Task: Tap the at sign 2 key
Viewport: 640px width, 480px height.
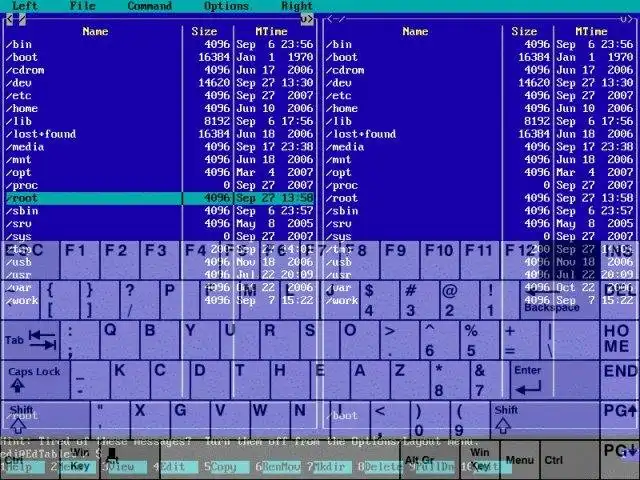Action: pyautogui.click(x=460, y=299)
